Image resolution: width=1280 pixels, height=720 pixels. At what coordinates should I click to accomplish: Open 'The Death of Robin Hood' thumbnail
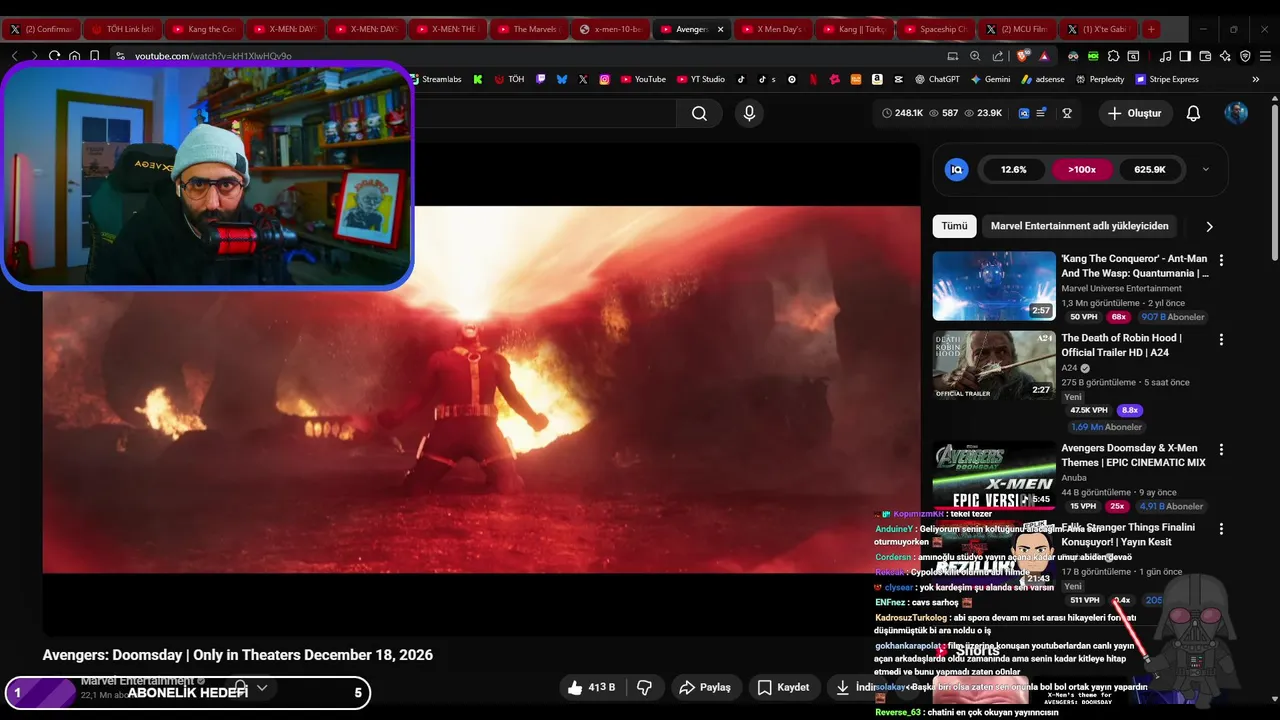click(994, 366)
